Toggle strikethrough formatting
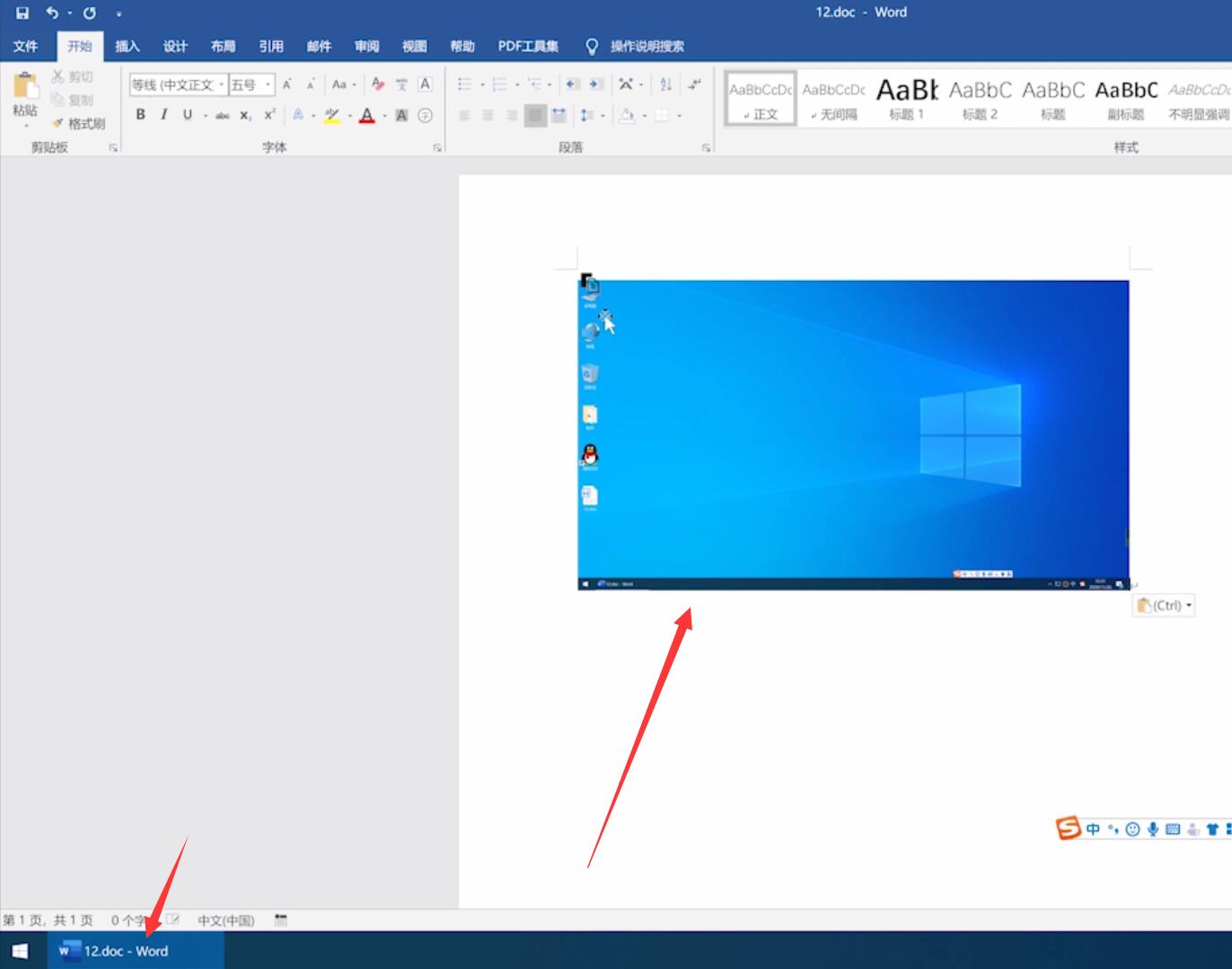Image resolution: width=1232 pixels, height=969 pixels. 222,115
